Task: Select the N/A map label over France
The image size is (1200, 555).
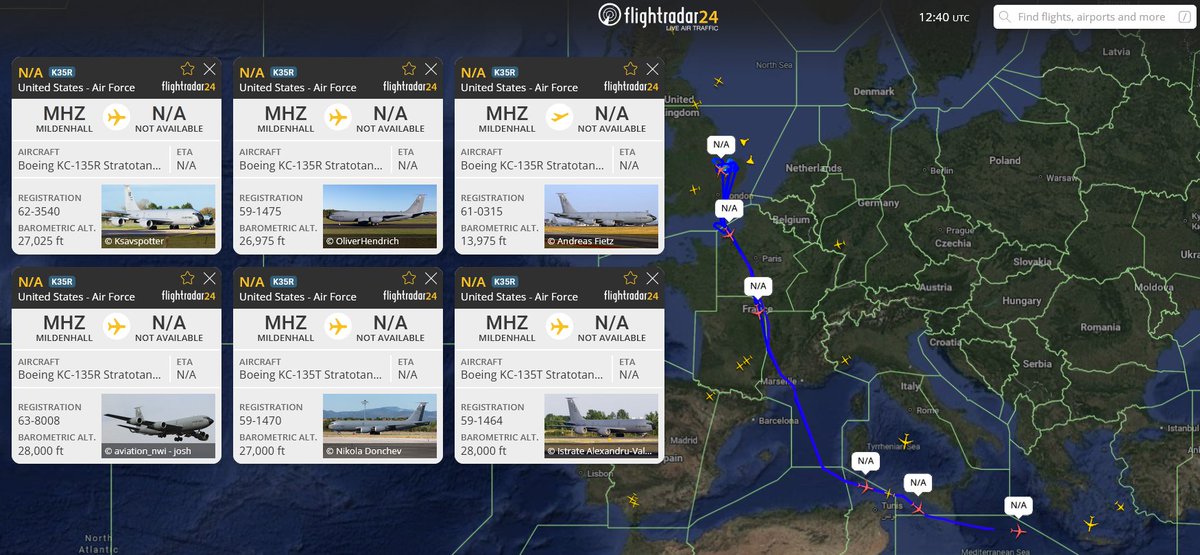Action: 757,286
